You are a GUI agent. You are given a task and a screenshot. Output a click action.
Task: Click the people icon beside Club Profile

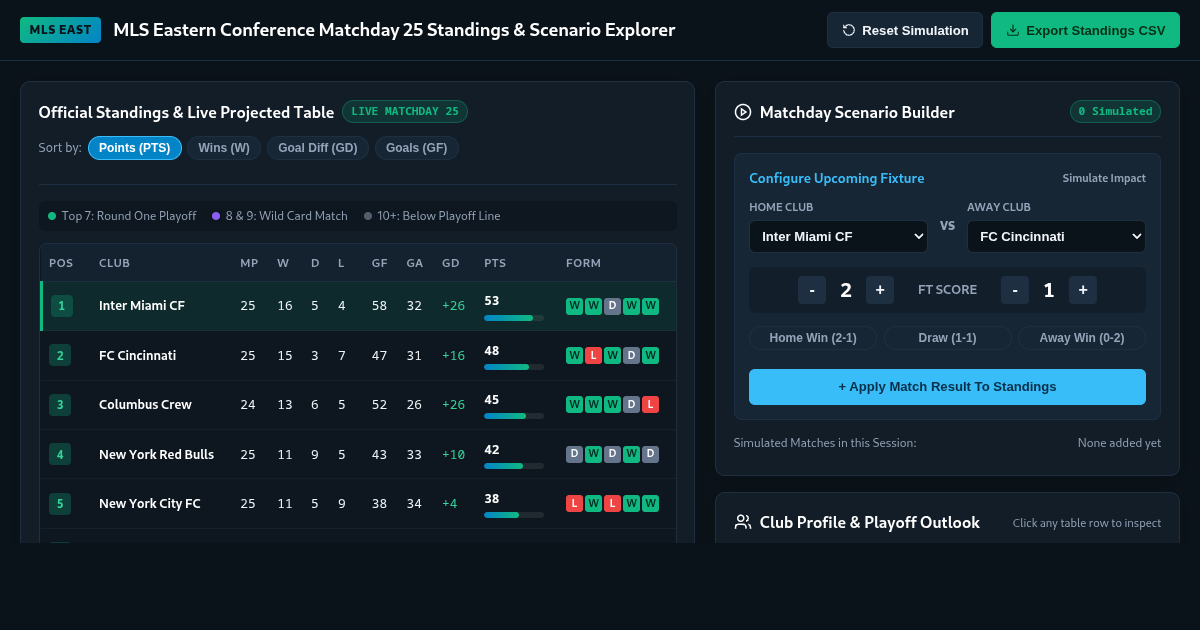coord(743,522)
